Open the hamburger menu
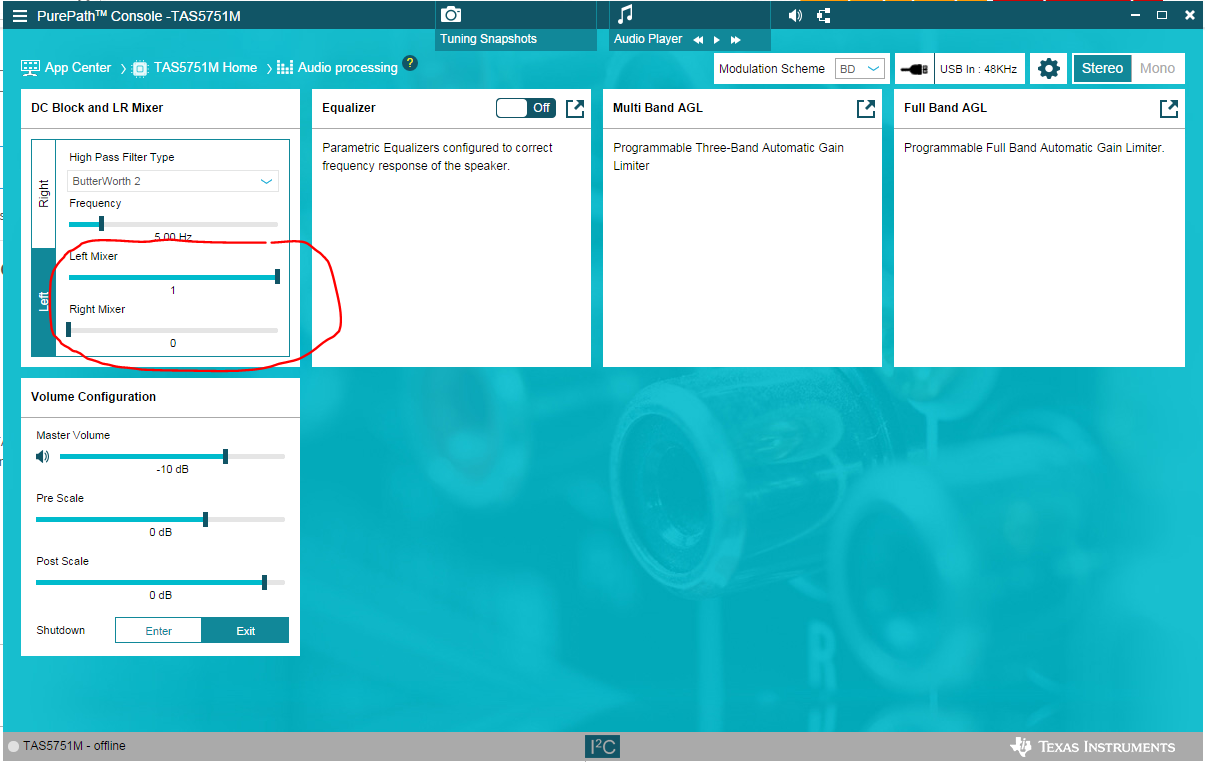 (x=20, y=16)
